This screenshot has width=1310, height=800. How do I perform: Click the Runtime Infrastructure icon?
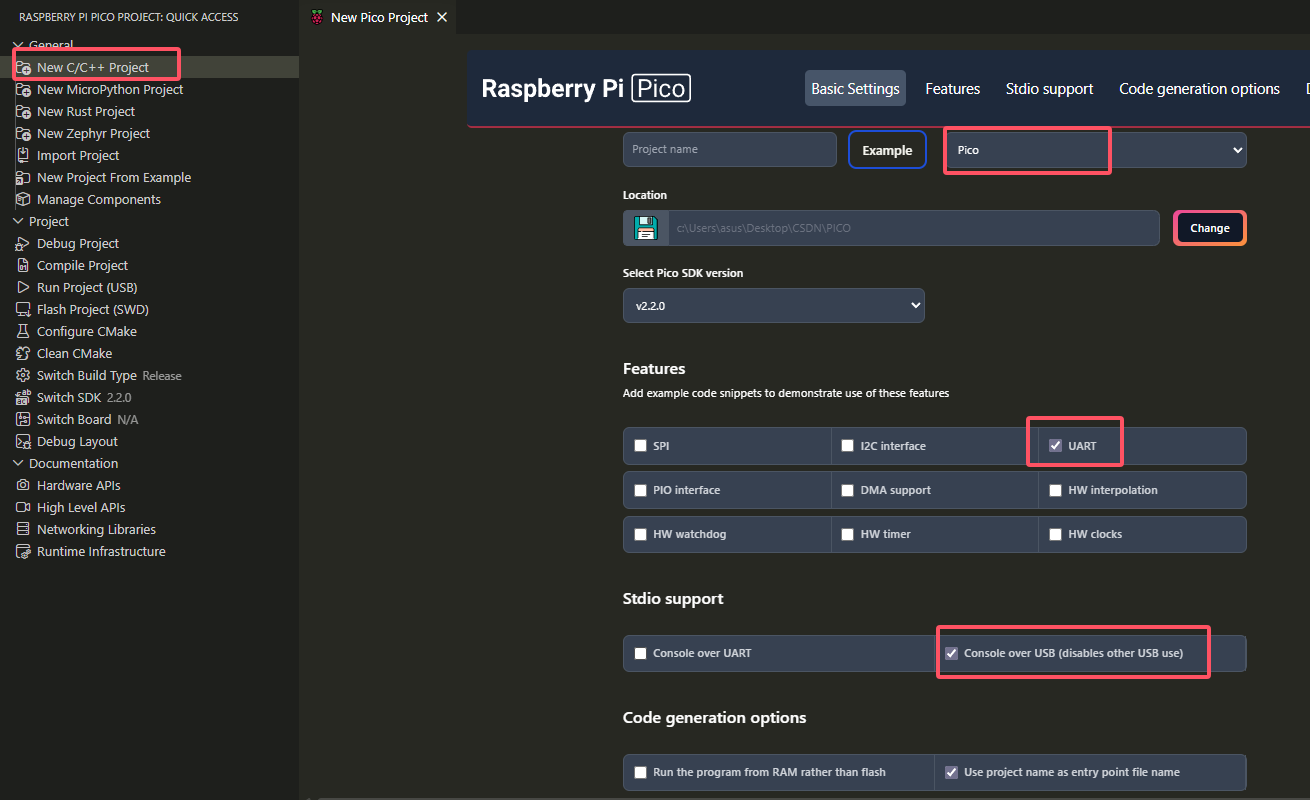[23, 552]
